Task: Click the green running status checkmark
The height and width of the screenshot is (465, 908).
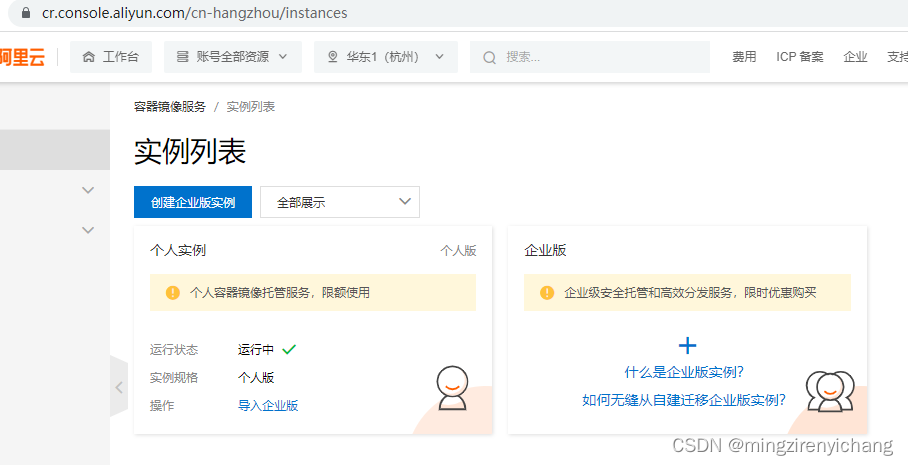Action: [289, 349]
